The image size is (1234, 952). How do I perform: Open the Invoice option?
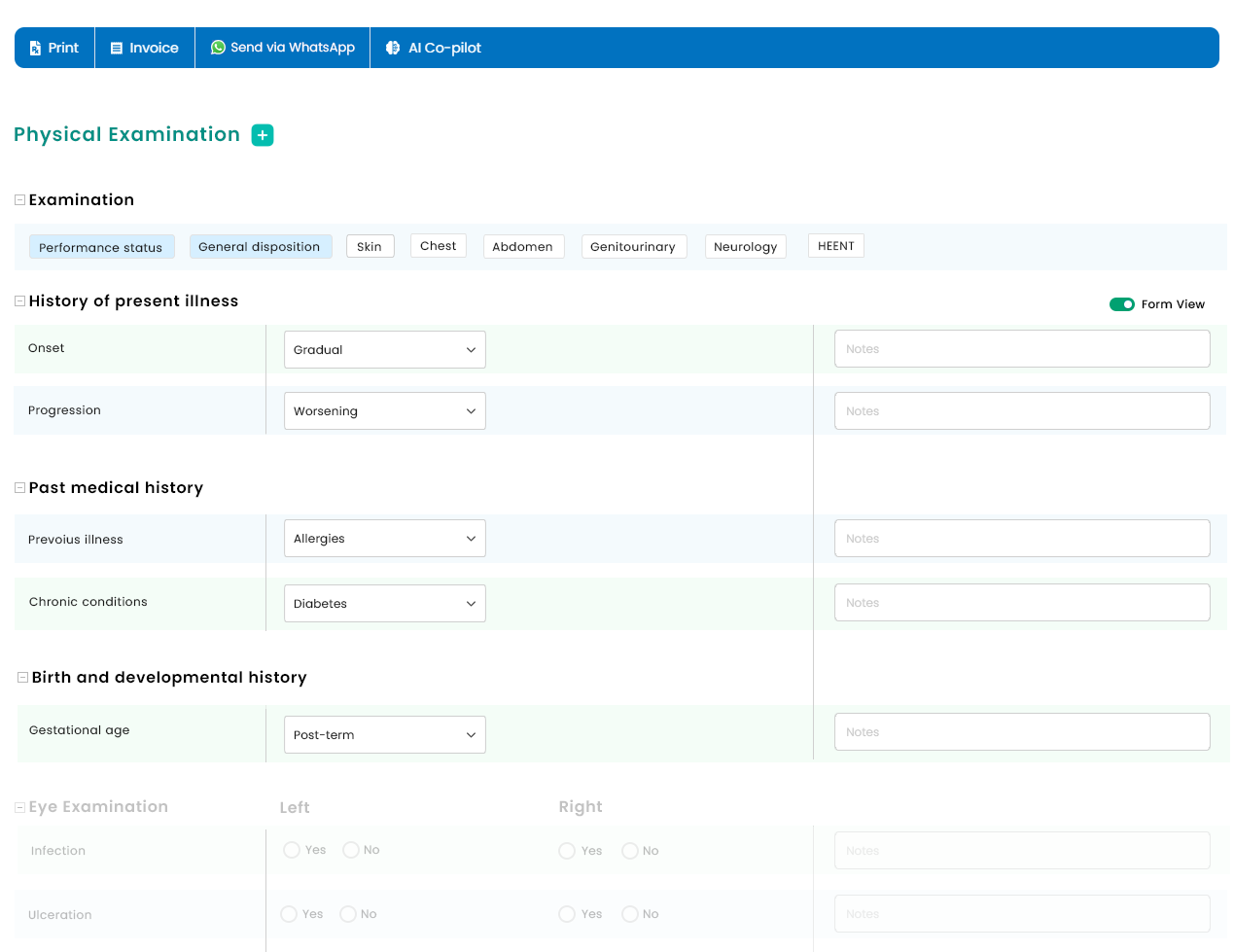tap(145, 48)
